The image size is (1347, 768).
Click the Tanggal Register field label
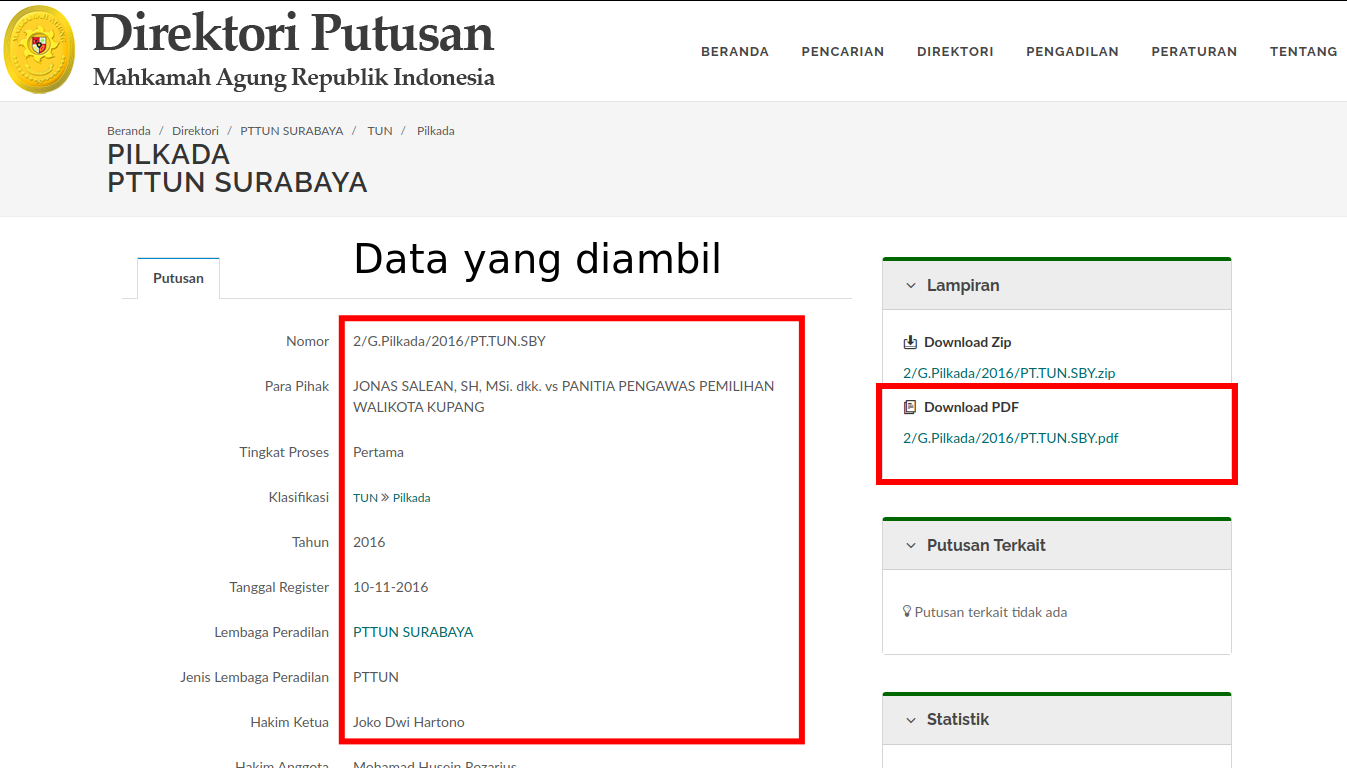279,587
